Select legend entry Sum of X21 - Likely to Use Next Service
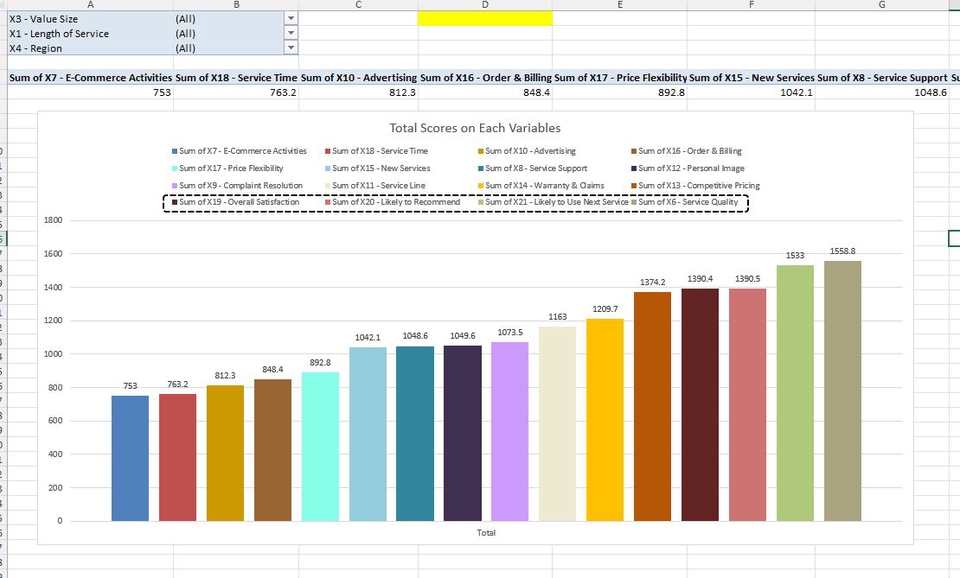 click(553, 201)
